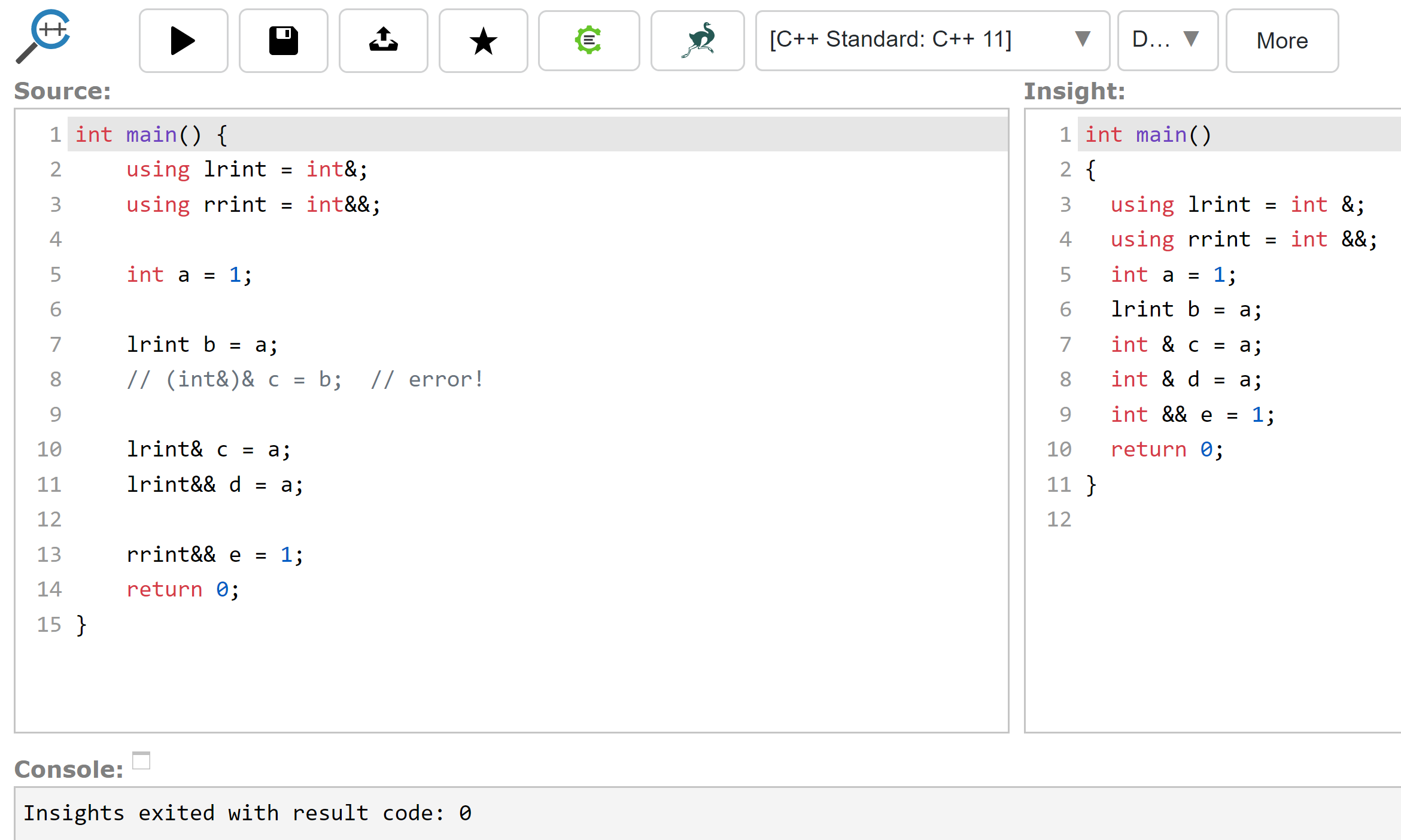Click the C++ Standard dropdown arrow

(1082, 38)
